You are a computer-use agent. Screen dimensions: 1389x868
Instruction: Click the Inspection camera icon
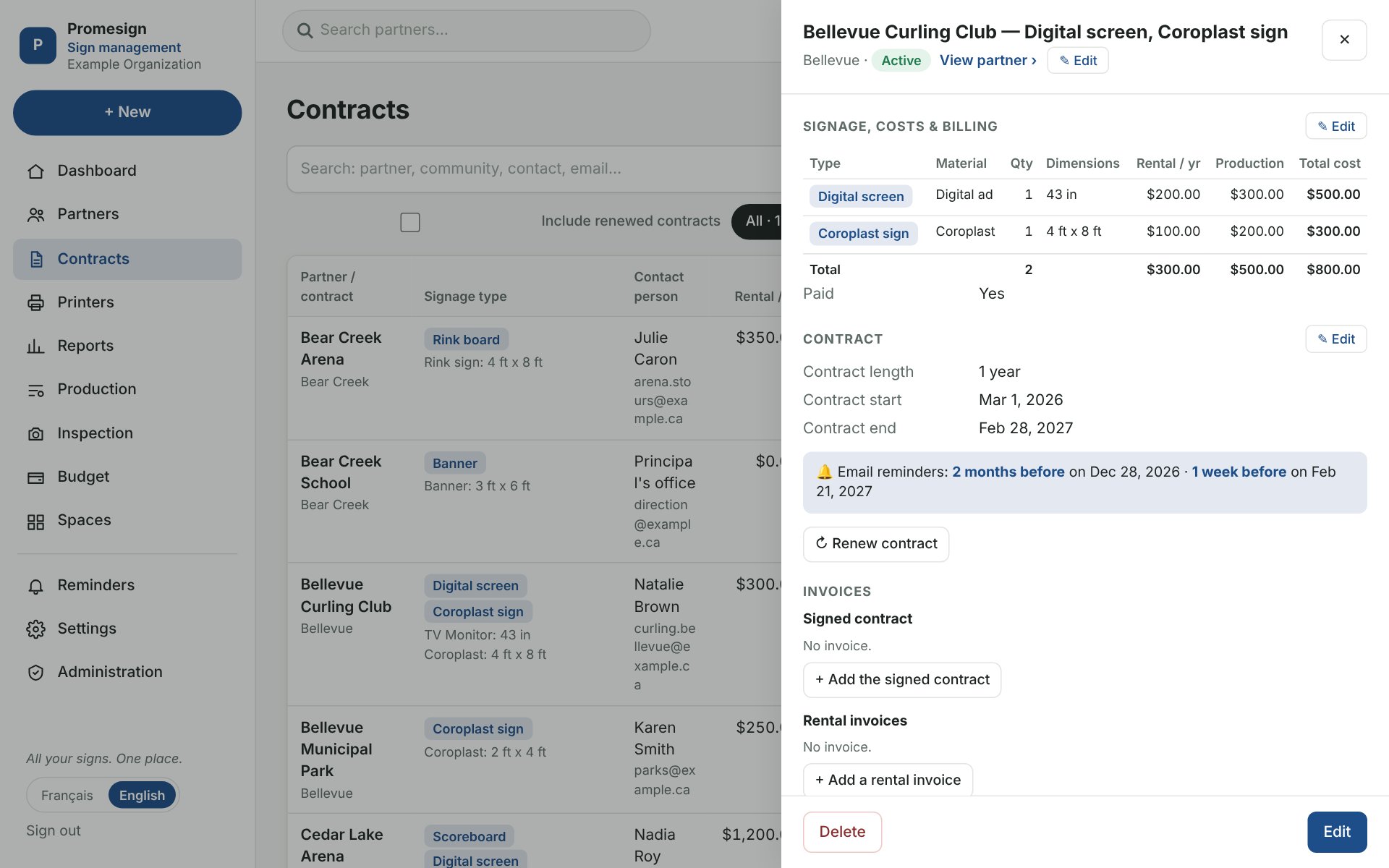(x=35, y=433)
